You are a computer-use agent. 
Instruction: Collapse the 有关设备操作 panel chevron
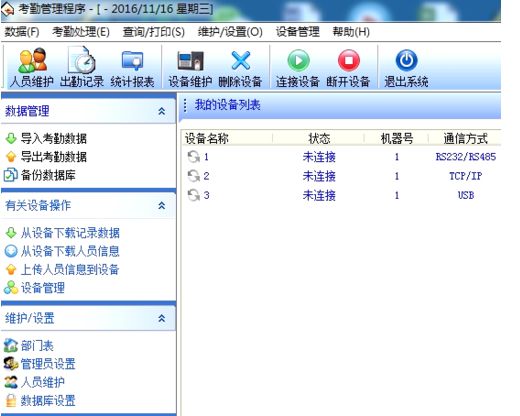[162, 205]
